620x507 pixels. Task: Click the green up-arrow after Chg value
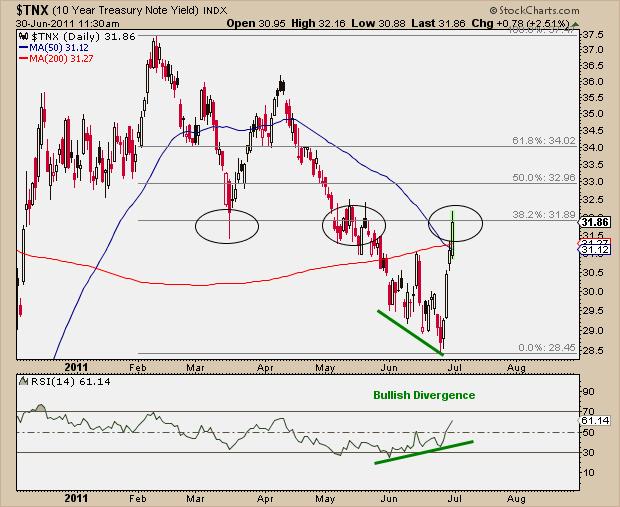point(575,23)
